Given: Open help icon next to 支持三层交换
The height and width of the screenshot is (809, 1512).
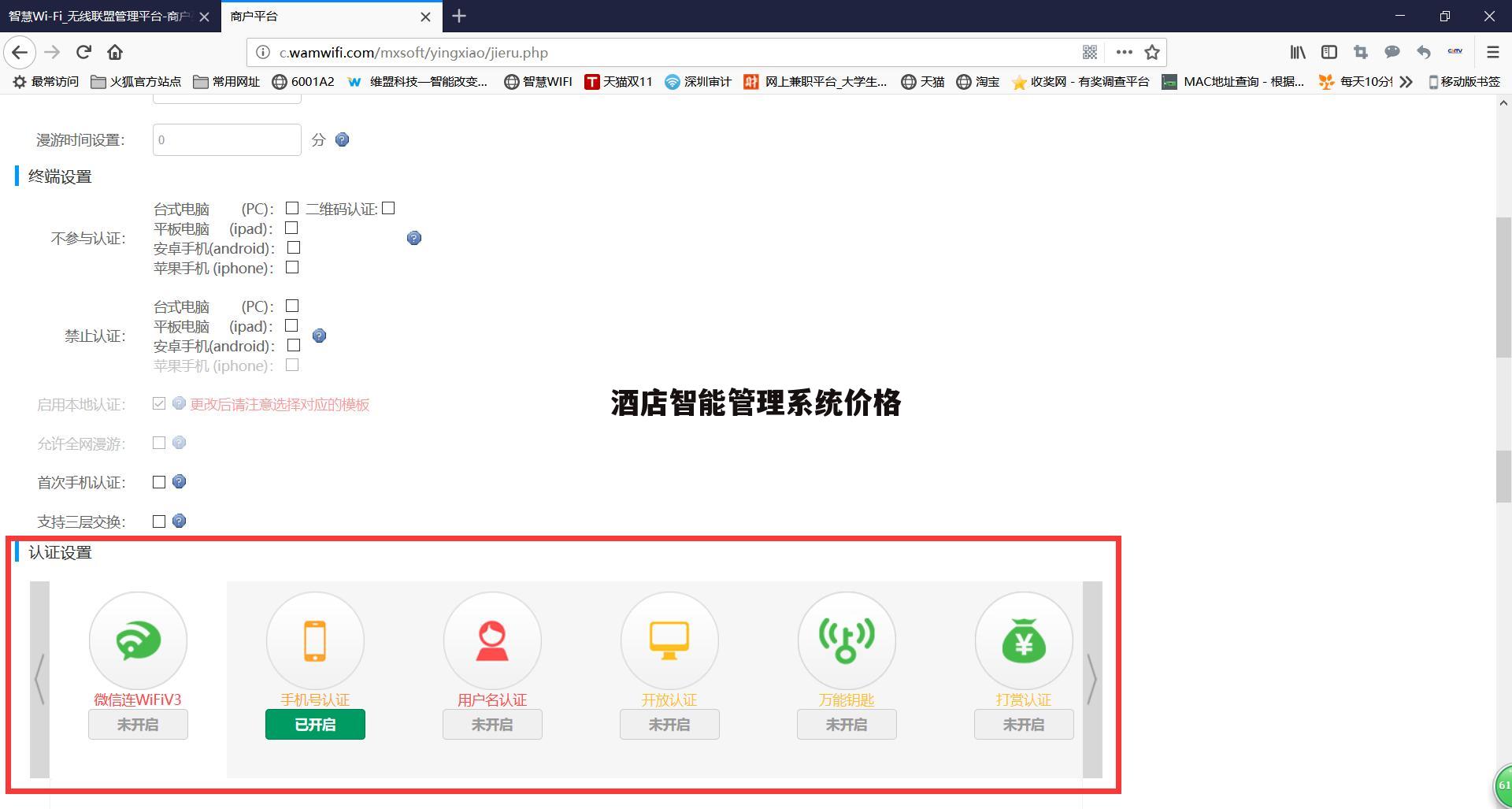Looking at the screenshot, I should point(180,521).
